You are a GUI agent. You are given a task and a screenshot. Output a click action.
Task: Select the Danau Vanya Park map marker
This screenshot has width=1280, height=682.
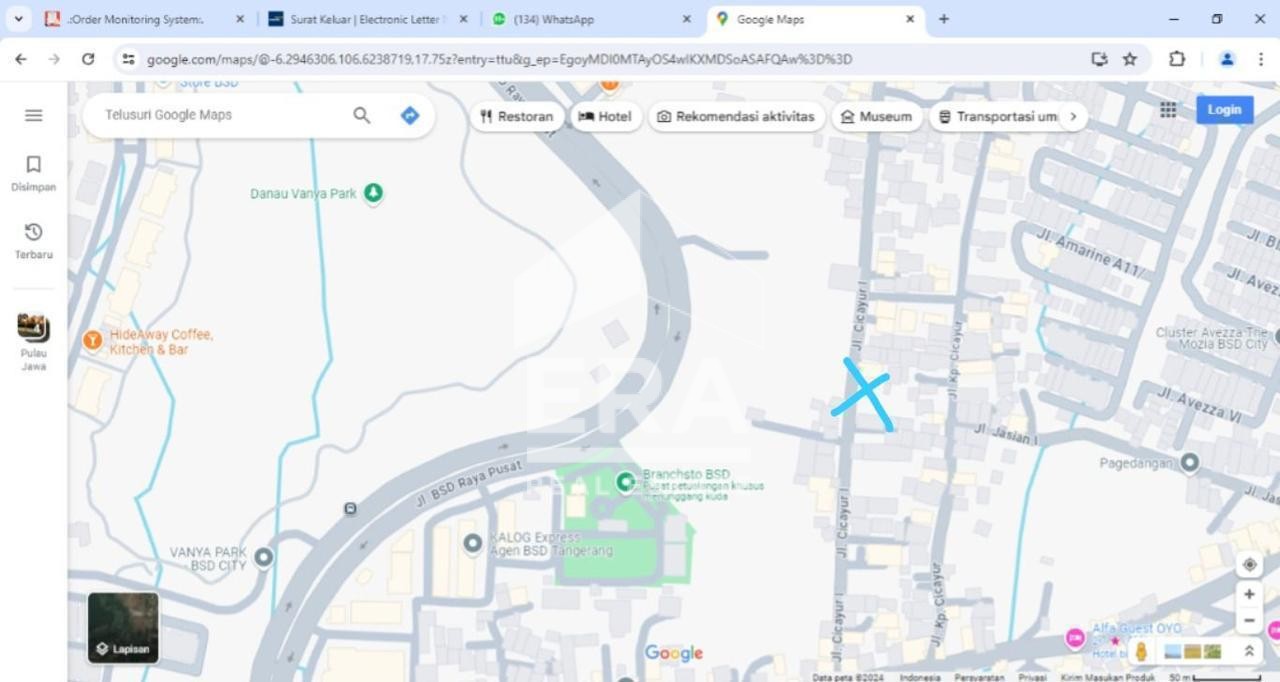(373, 192)
